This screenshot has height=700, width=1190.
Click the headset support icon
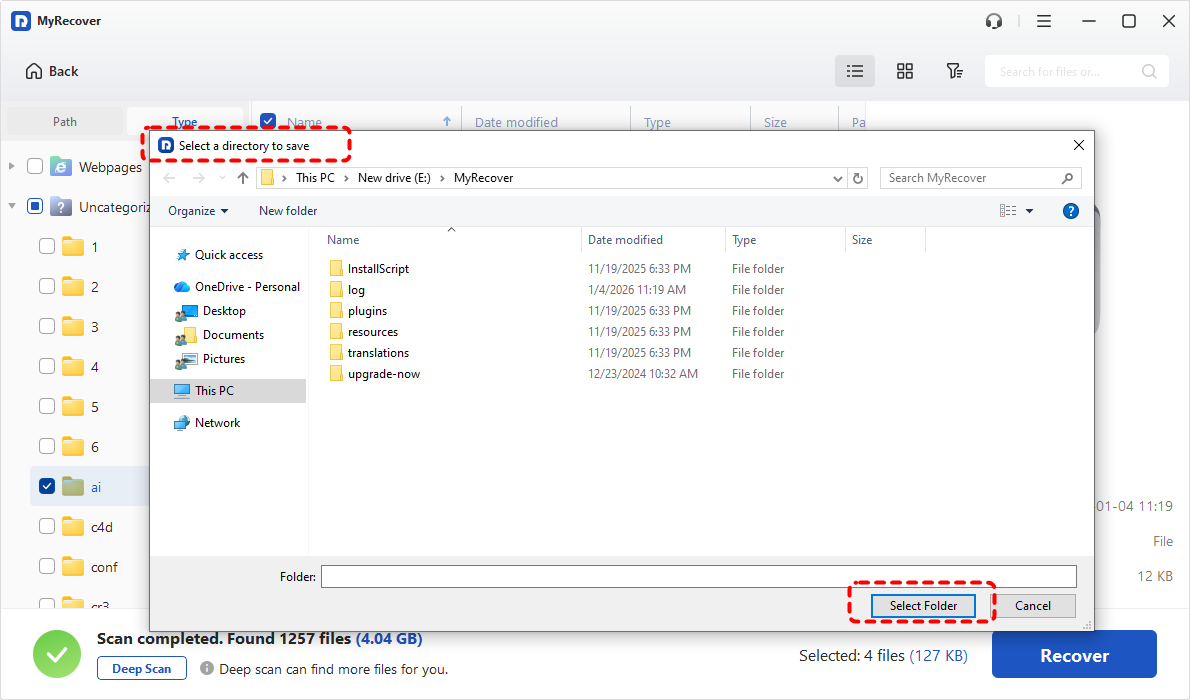(993, 21)
